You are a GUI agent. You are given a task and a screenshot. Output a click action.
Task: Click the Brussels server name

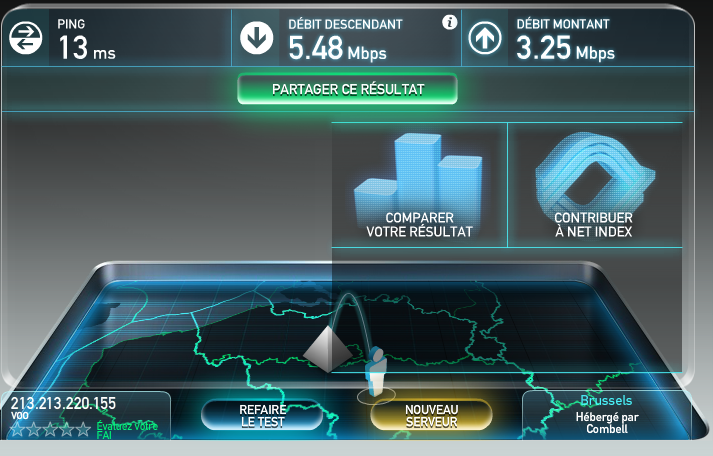coord(606,400)
